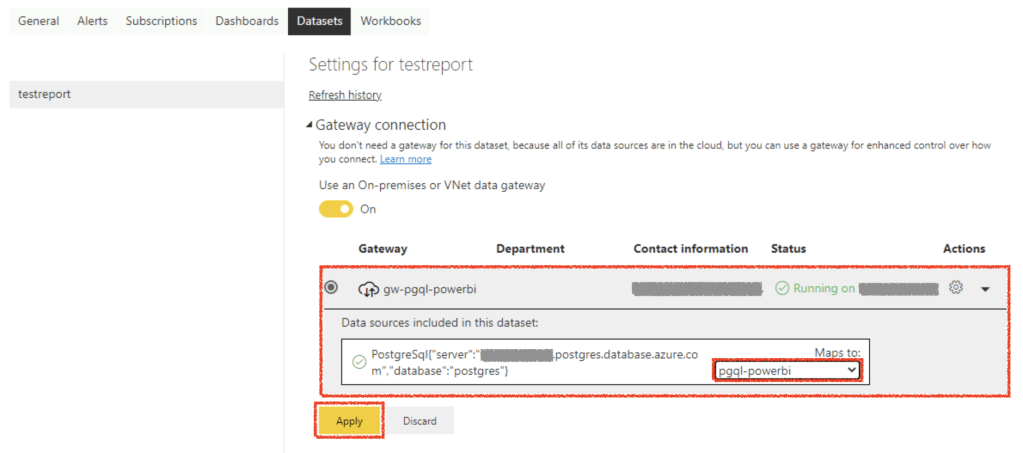Go to the Subscriptions tab
Image resolution: width=1023 pixels, height=453 pixels.
[161, 21]
